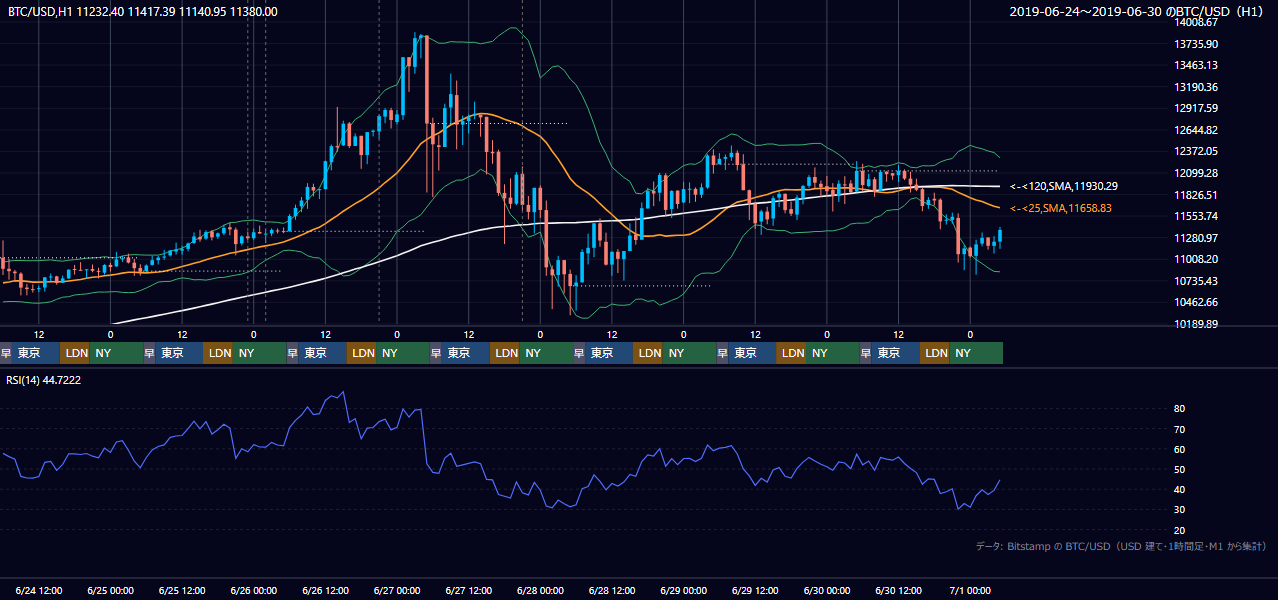This screenshot has height=600, width=1278.
Task: Select RSI axis value 40
Action: pos(1180,489)
